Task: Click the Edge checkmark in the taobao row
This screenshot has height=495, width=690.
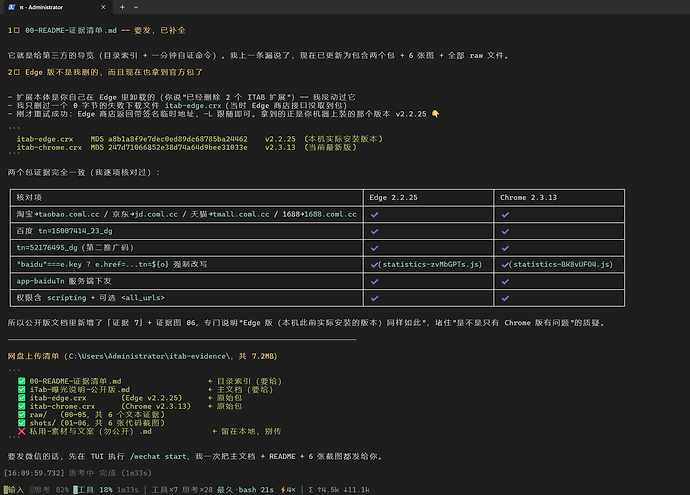Action: 374,215
